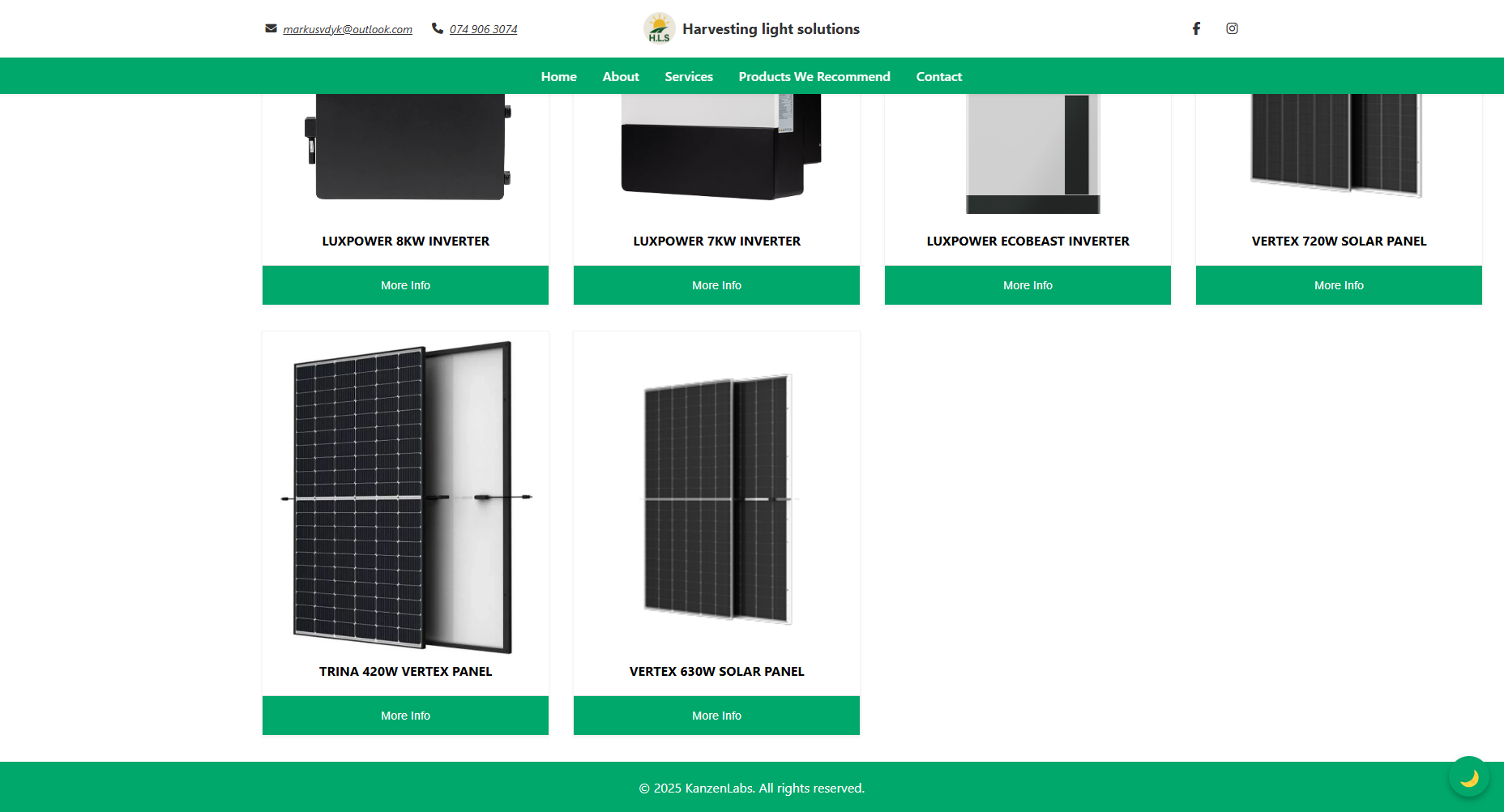Click the envelope email icon
The width and height of the screenshot is (1504, 812).
(x=271, y=28)
